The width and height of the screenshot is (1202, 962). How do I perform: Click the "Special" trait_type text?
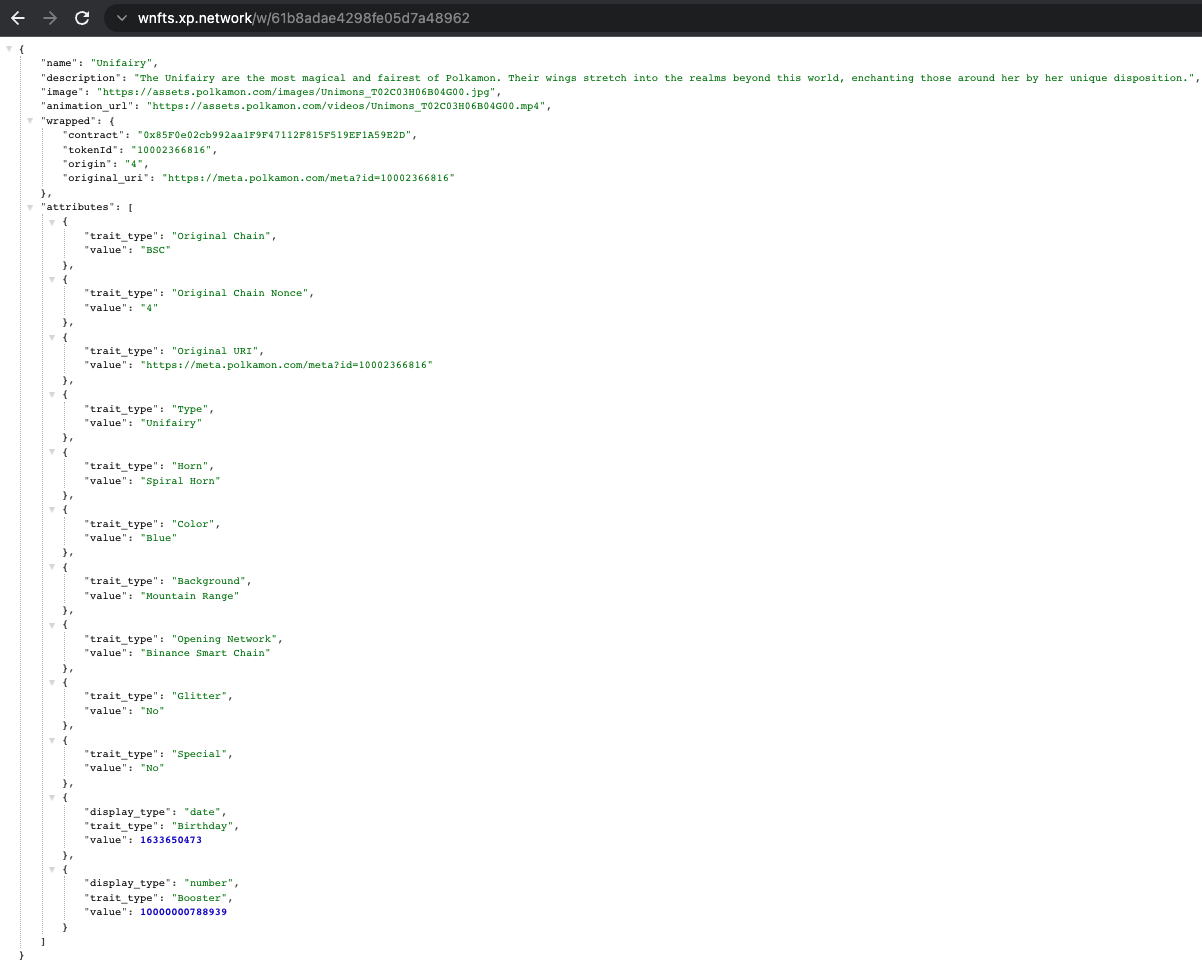point(201,754)
